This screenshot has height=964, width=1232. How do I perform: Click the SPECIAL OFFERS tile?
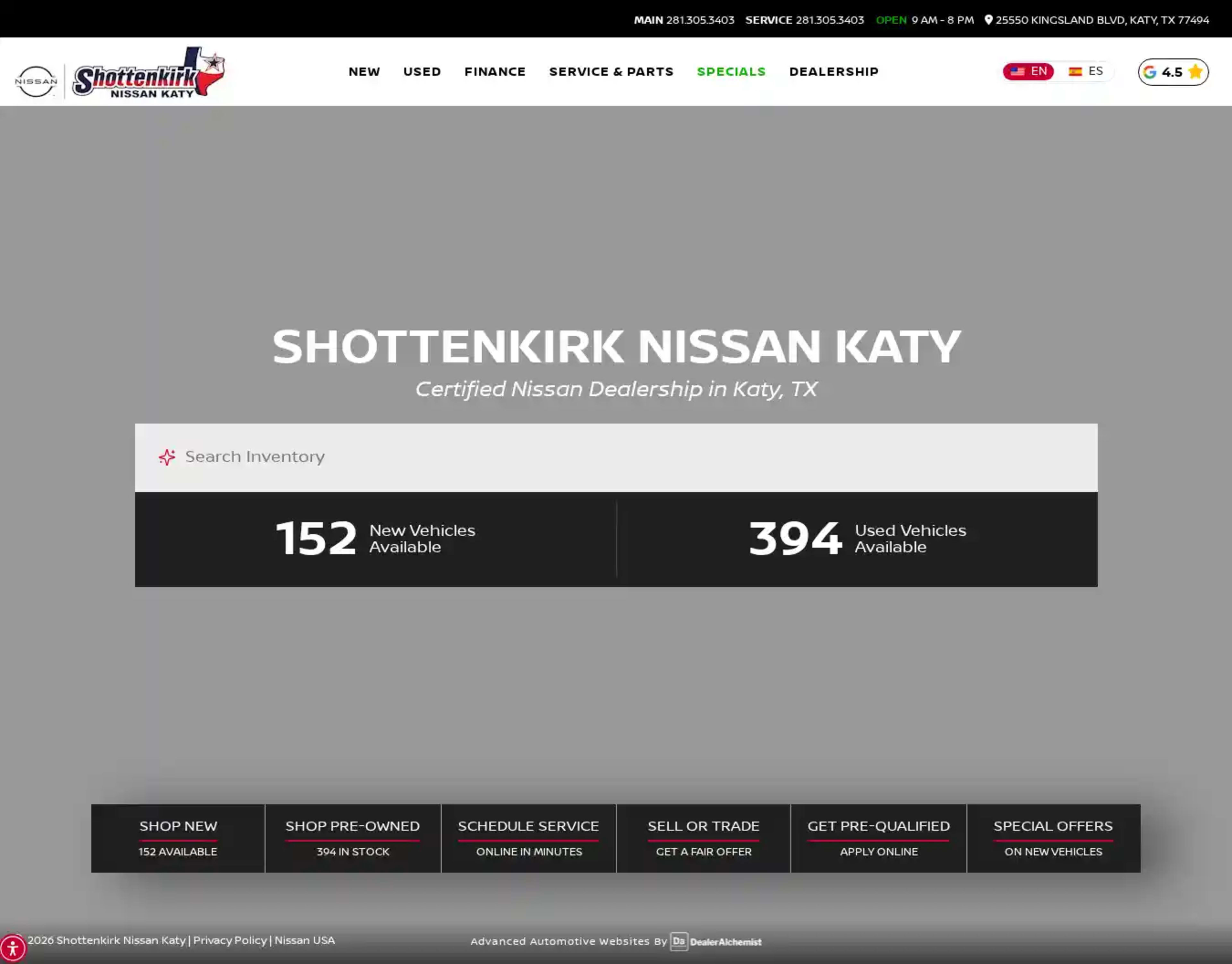pos(1053,838)
